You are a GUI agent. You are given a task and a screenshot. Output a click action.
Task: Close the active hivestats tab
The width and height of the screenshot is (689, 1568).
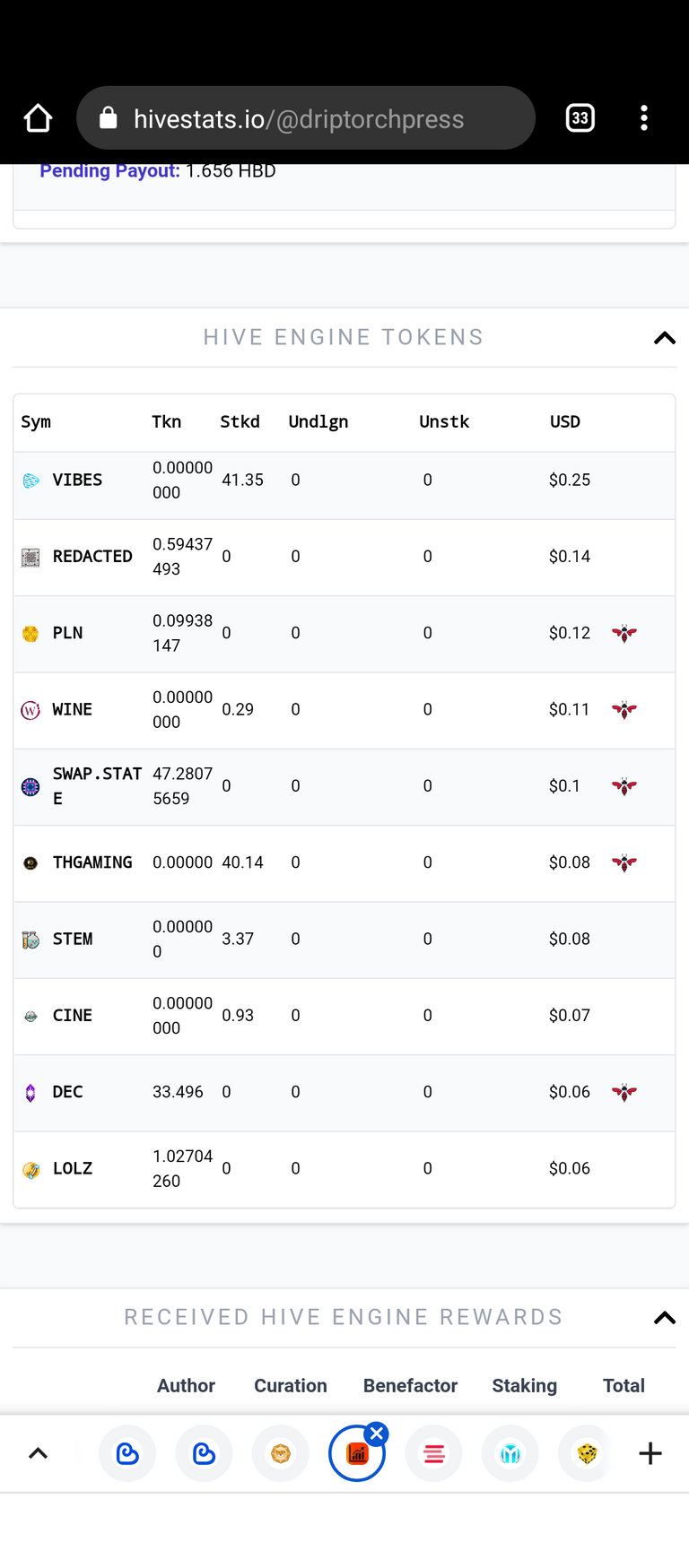(377, 1434)
